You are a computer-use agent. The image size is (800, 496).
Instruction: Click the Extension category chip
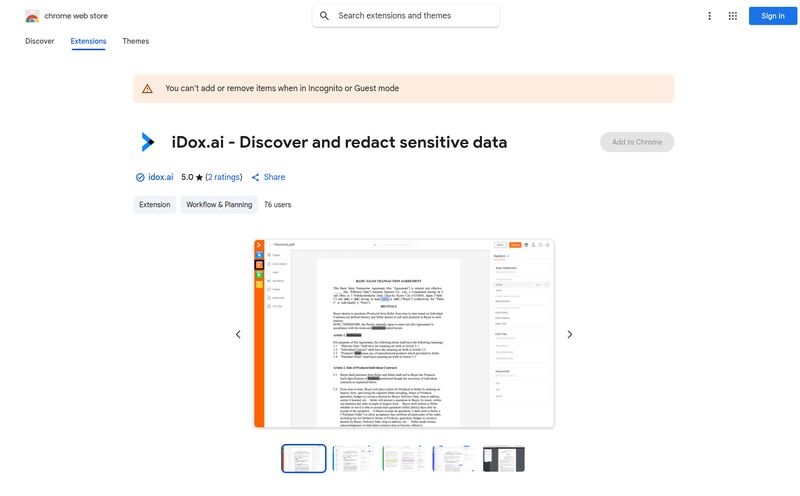pos(155,205)
